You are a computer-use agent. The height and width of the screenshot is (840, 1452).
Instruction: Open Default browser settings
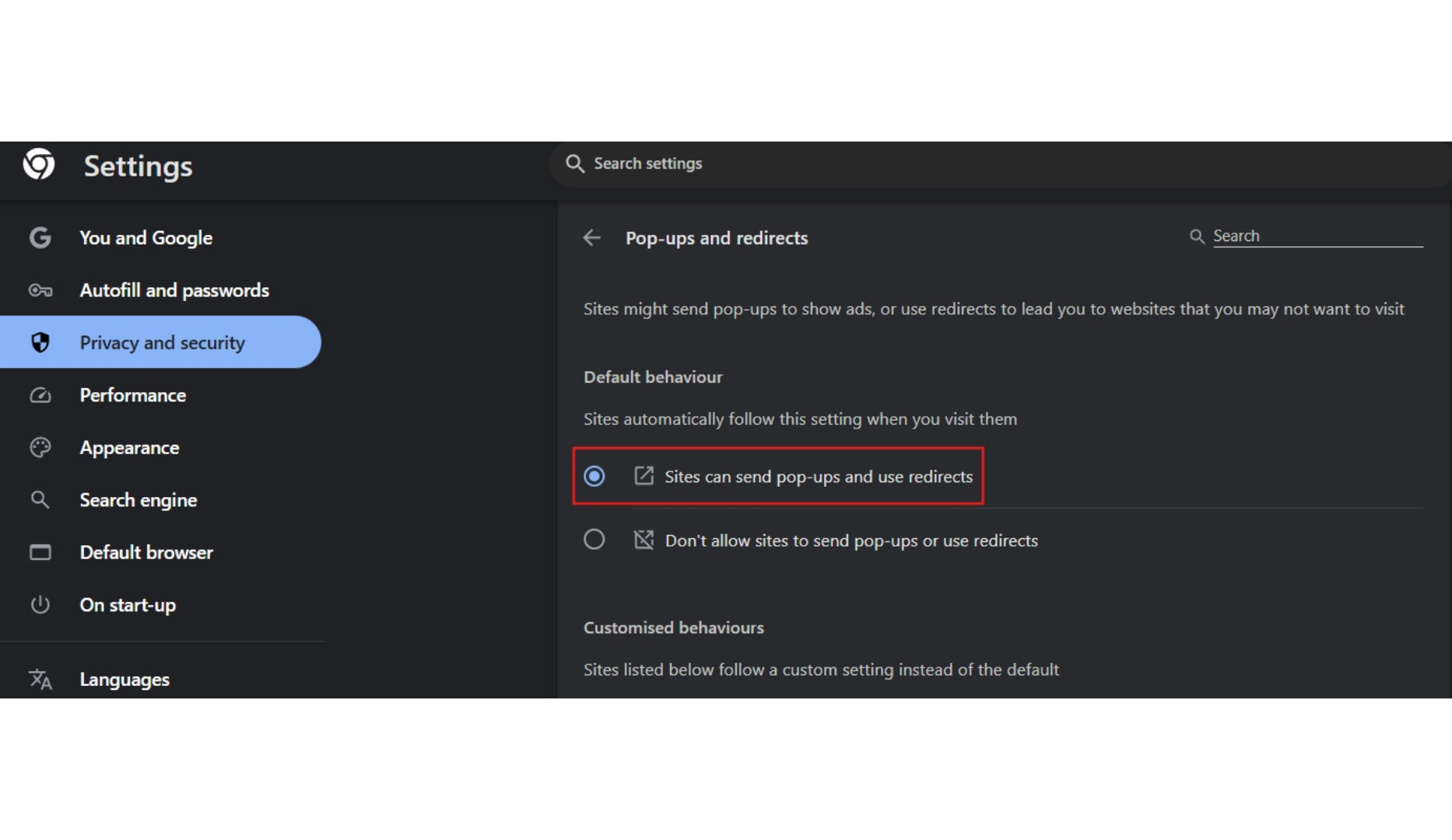(x=162, y=552)
